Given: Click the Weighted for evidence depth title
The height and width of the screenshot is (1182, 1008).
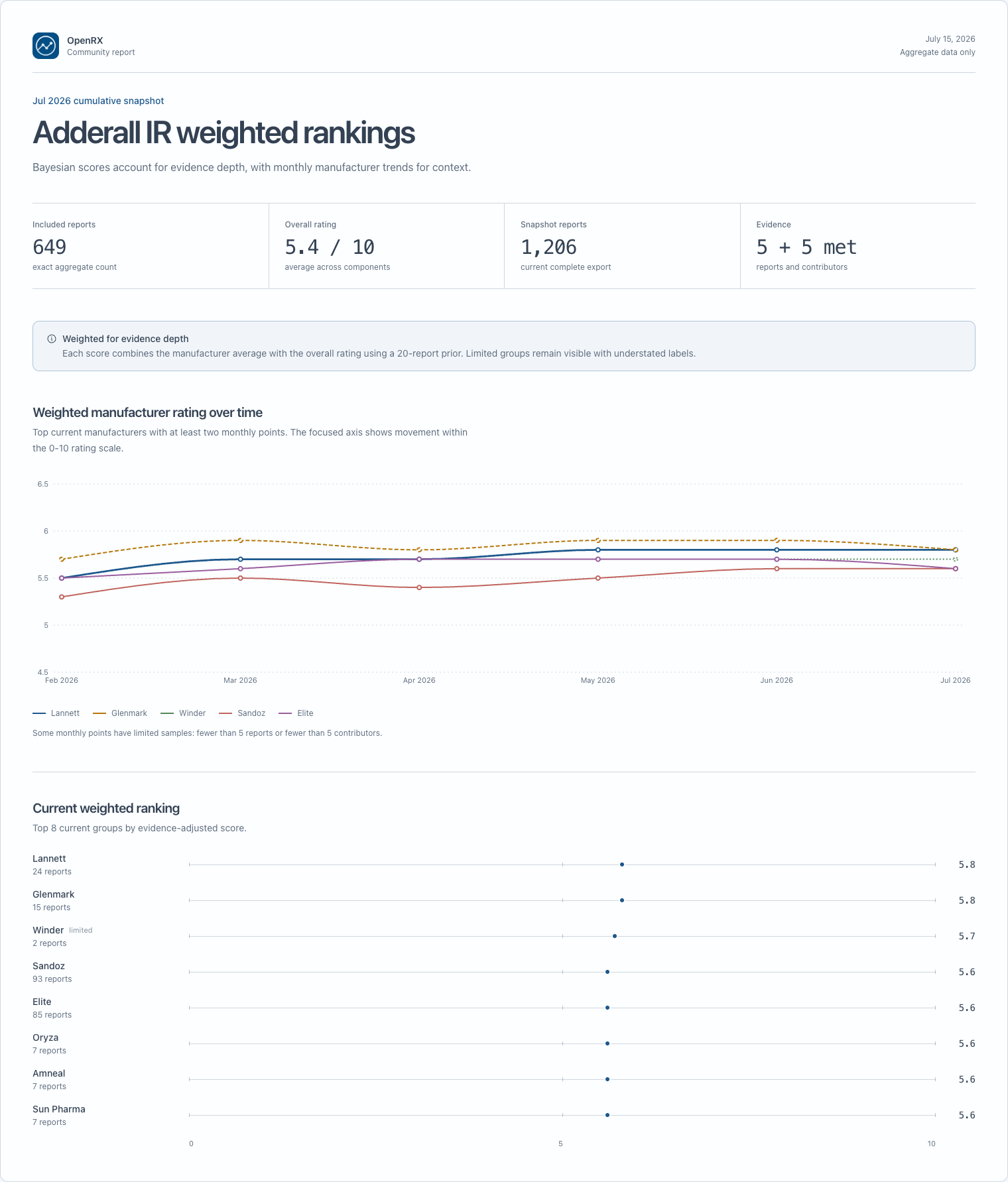Looking at the screenshot, I should pyautogui.click(x=125, y=339).
